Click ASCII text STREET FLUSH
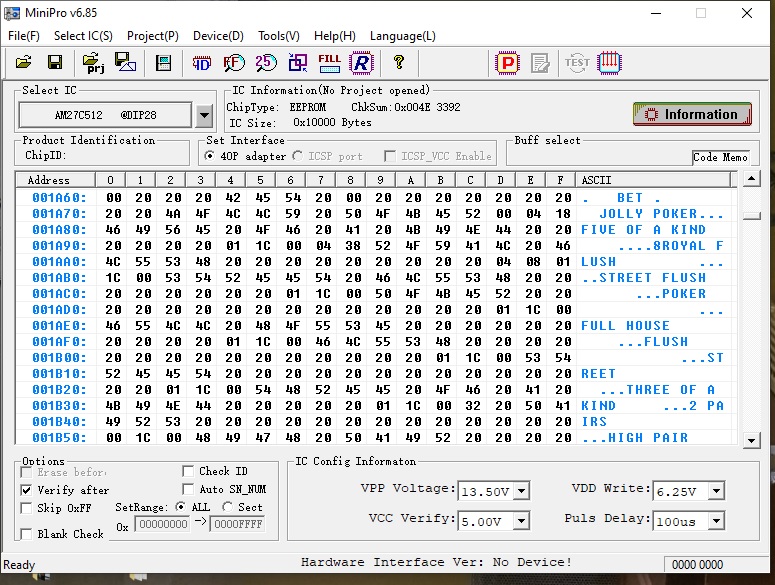This screenshot has width=775, height=585. pyautogui.click(x=652, y=278)
